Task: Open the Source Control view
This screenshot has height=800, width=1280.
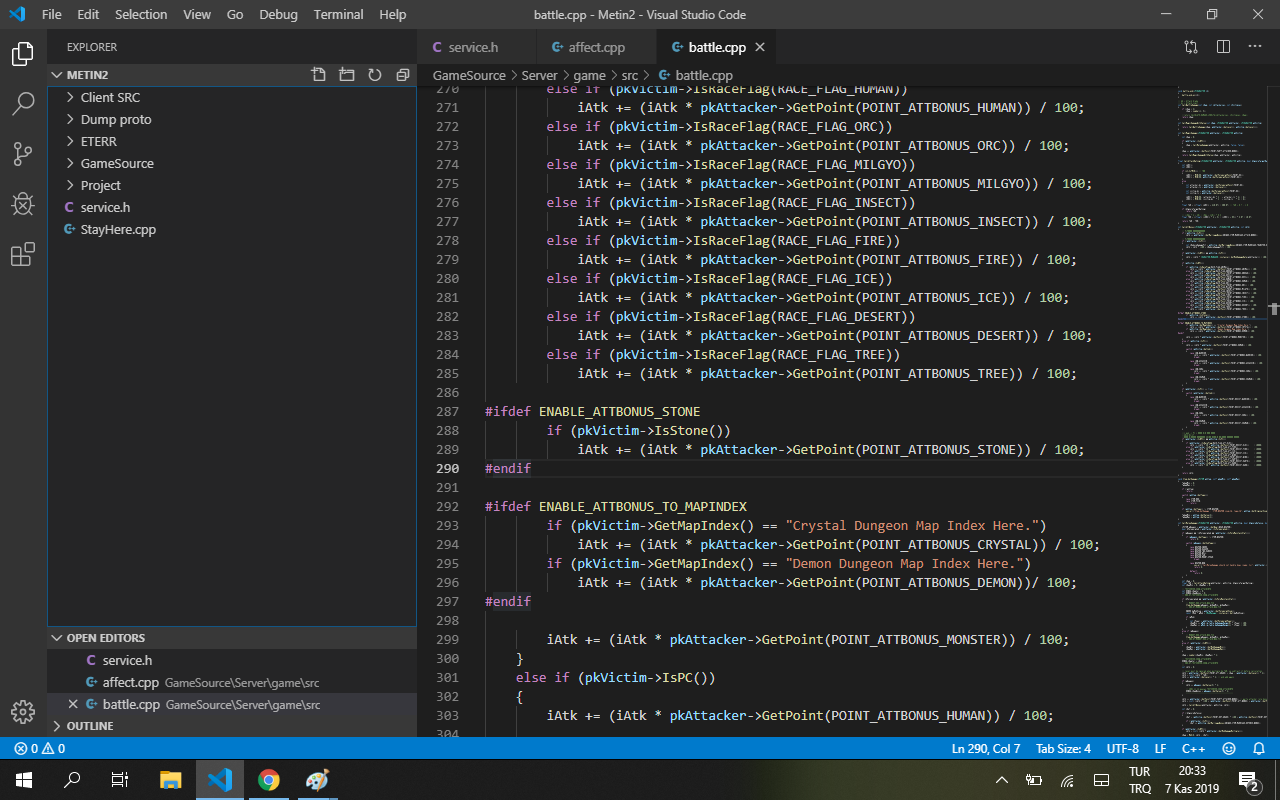Action: pyautogui.click(x=23, y=153)
